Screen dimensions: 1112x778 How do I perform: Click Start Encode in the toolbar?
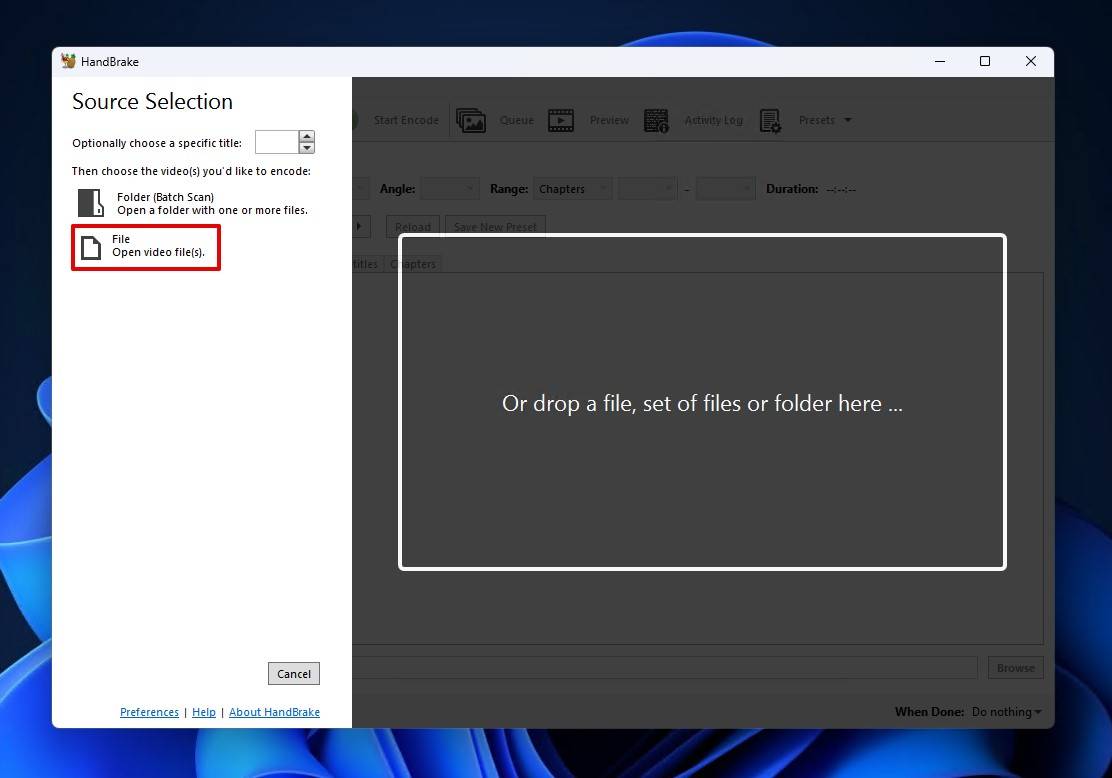tap(406, 121)
